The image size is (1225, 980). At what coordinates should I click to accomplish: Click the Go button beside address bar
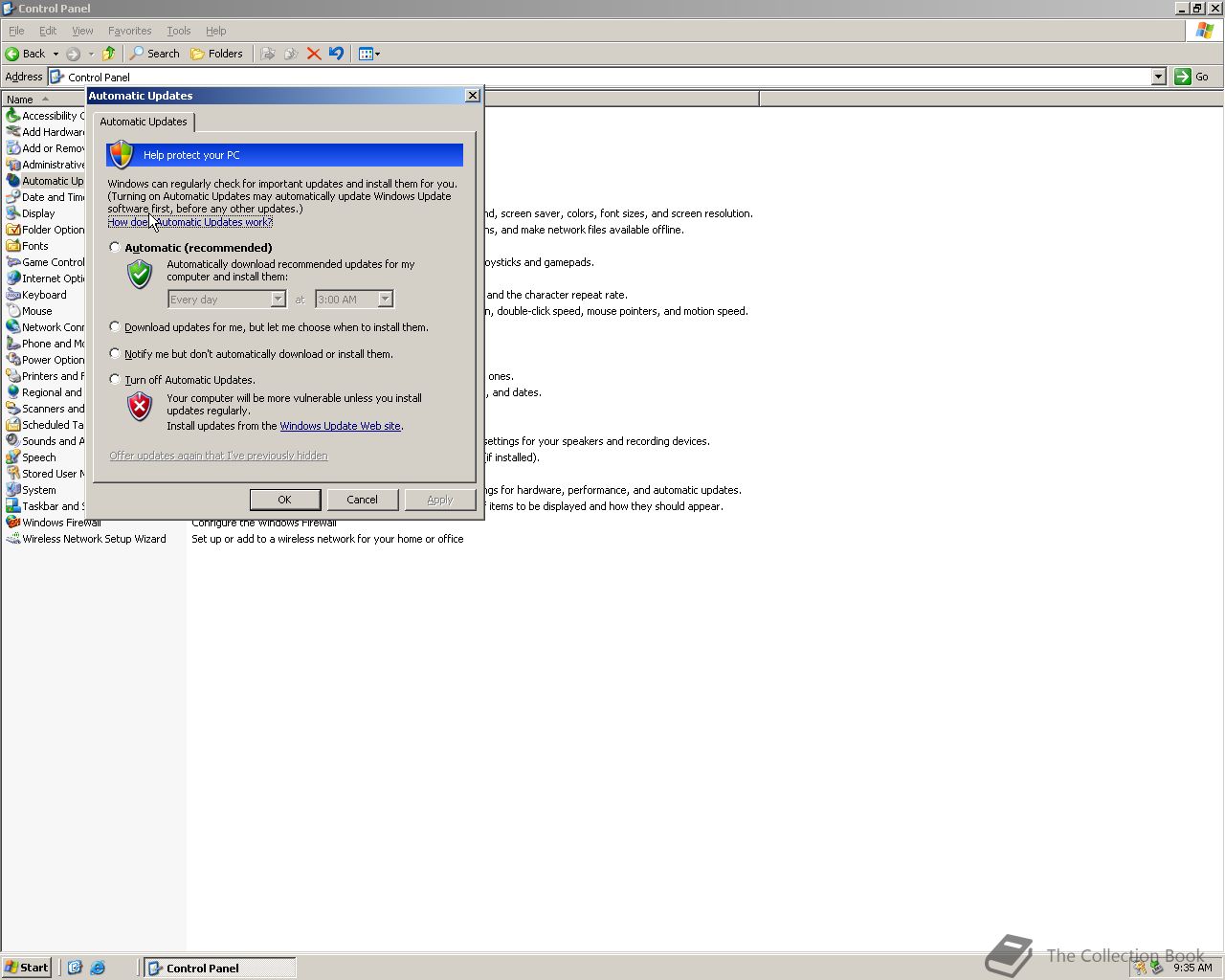pyautogui.click(x=1192, y=77)
